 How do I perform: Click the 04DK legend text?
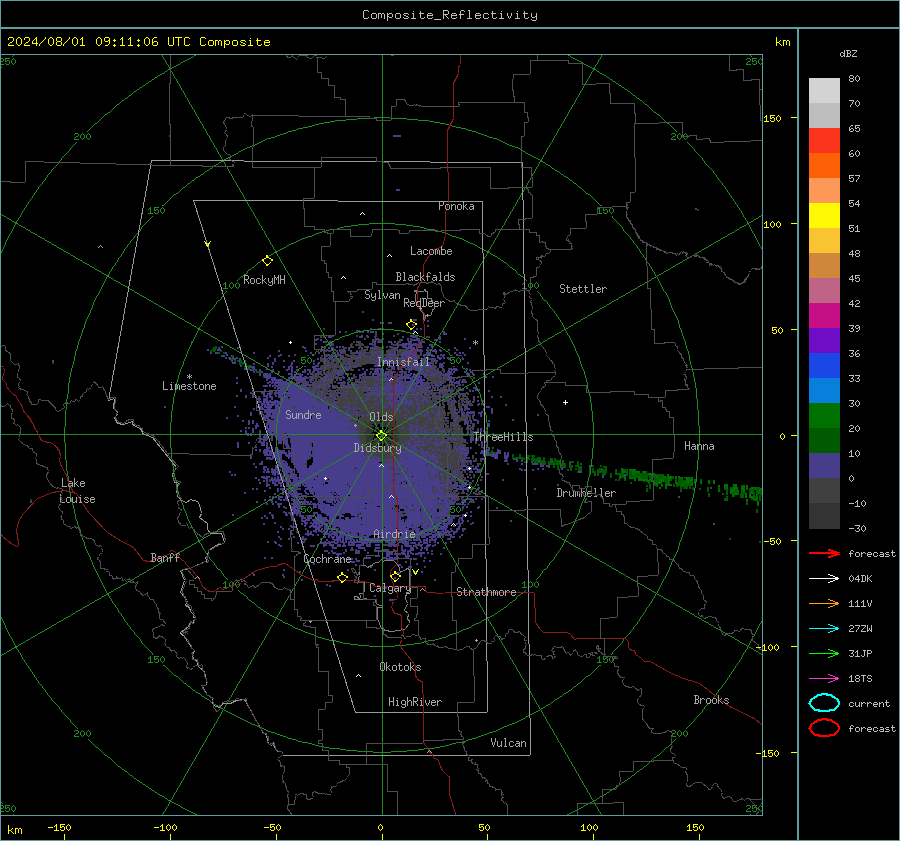[860, 579]
